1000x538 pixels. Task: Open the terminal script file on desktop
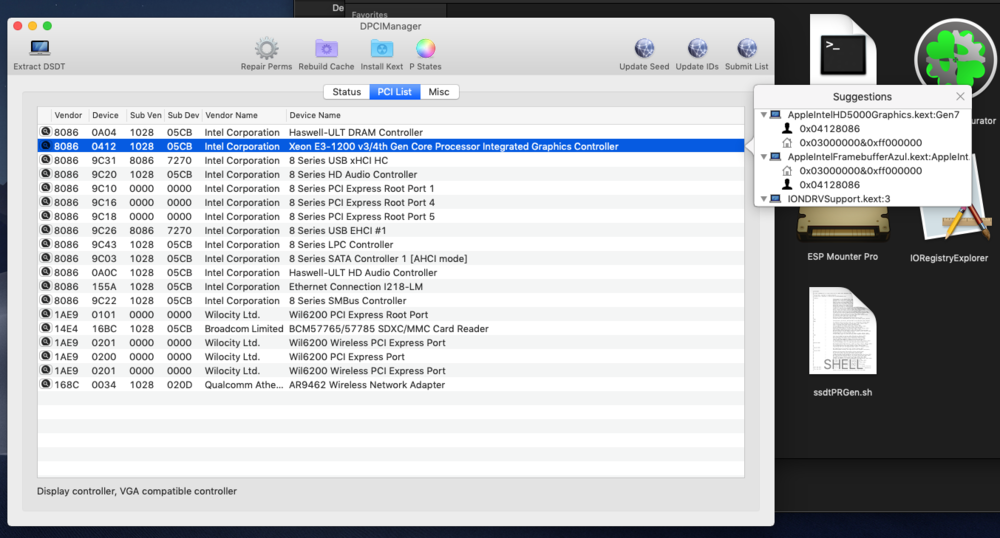(x=842, y=50)
